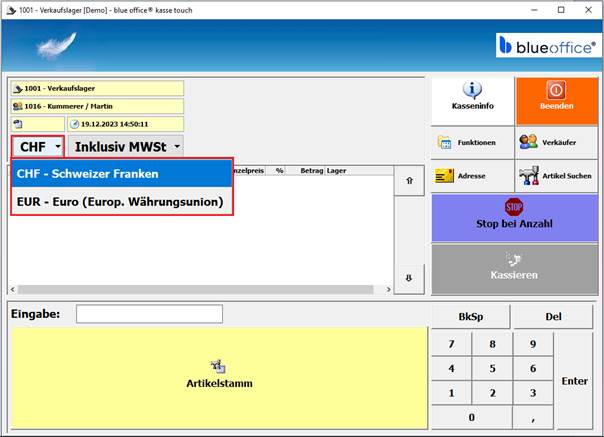The image size is (604, 437).
Task: Click the orange Beenden power icon
Action: (x=556, y=90)
